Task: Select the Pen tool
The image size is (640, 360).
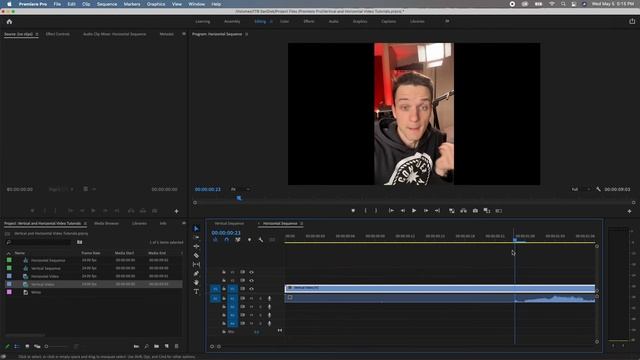Action: (x=196, y=273)
